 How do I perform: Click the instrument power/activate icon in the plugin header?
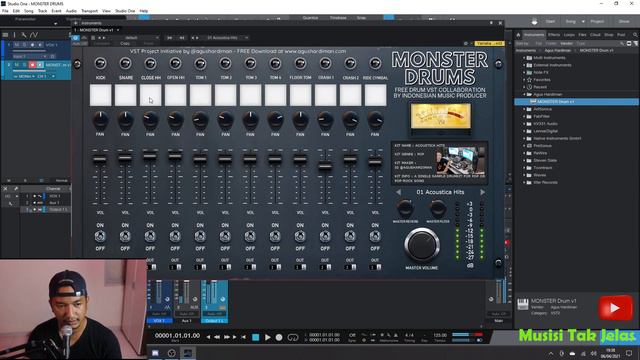coord(76,38)
